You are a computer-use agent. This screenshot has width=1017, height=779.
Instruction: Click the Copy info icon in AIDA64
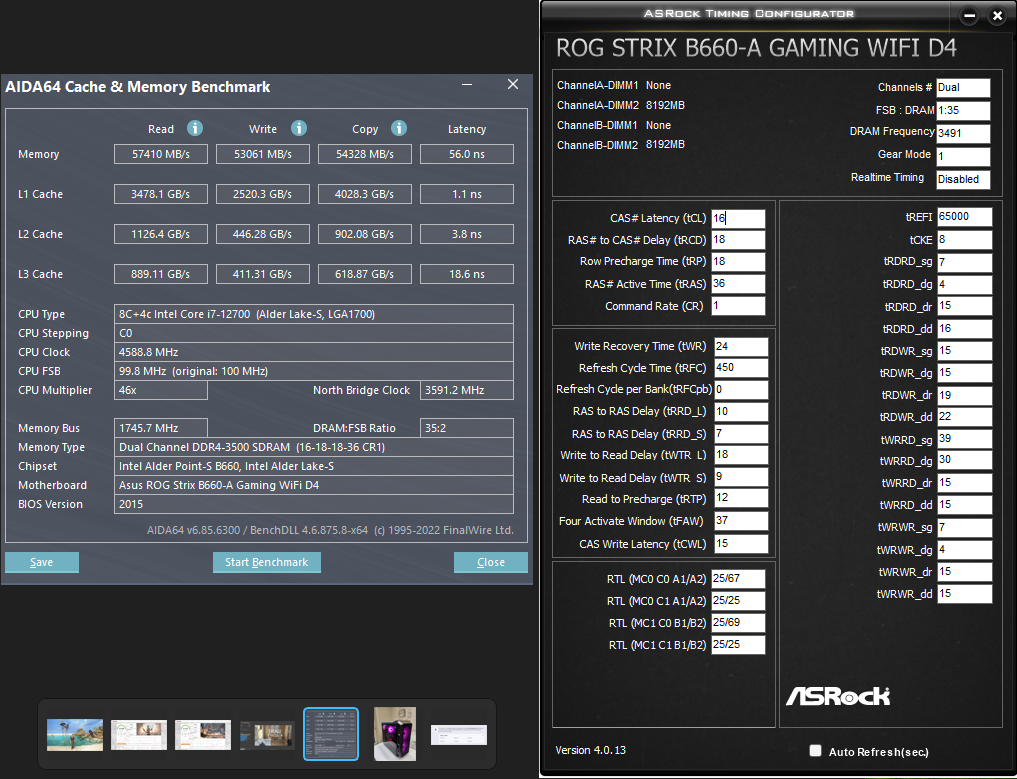(399, 128)
